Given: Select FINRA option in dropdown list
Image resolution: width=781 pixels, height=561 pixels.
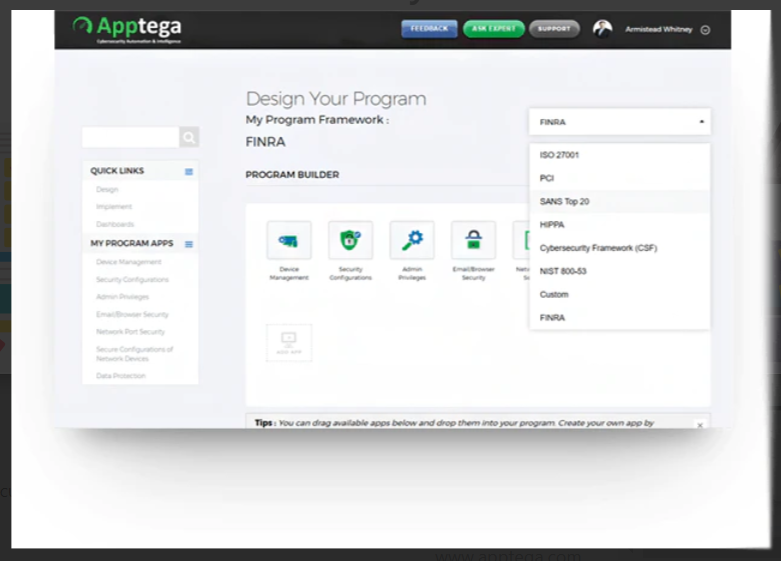Looking at the screenshot, I should pyautogui.click(x=620, y=317).
